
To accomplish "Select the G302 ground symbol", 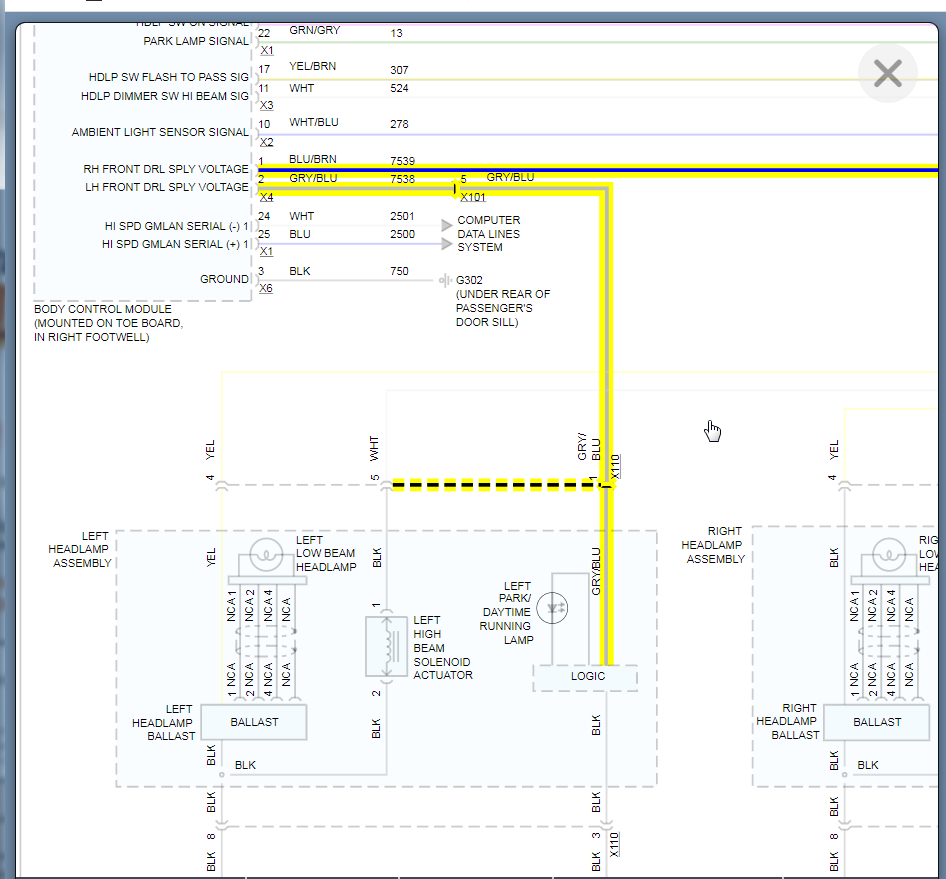I will [445, 280].
